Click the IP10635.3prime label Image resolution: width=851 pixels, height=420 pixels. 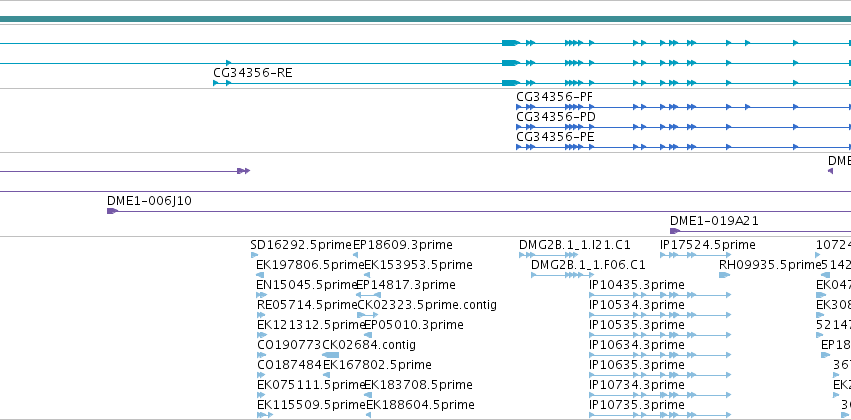[x=637, y=365]
